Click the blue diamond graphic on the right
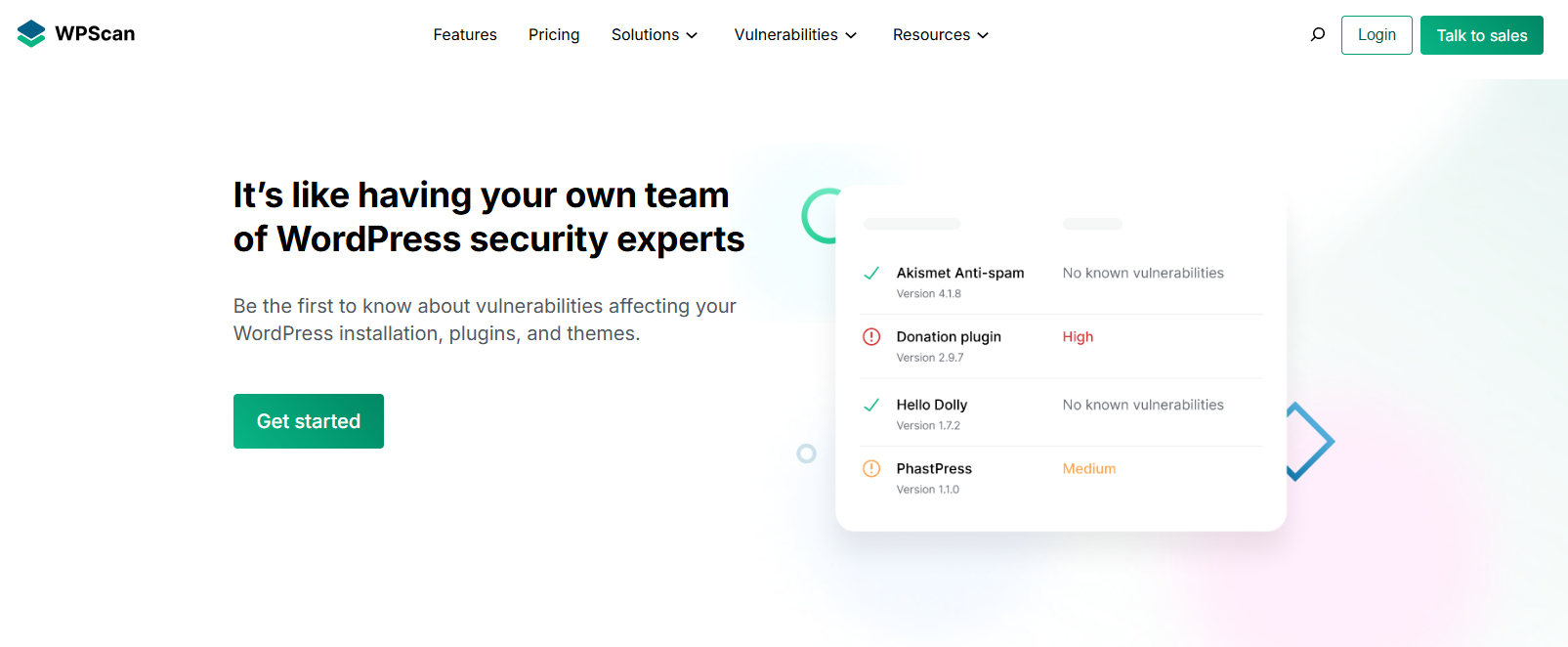The image size is (1568, 647). pyautogui.click(x=1309, y=442)
